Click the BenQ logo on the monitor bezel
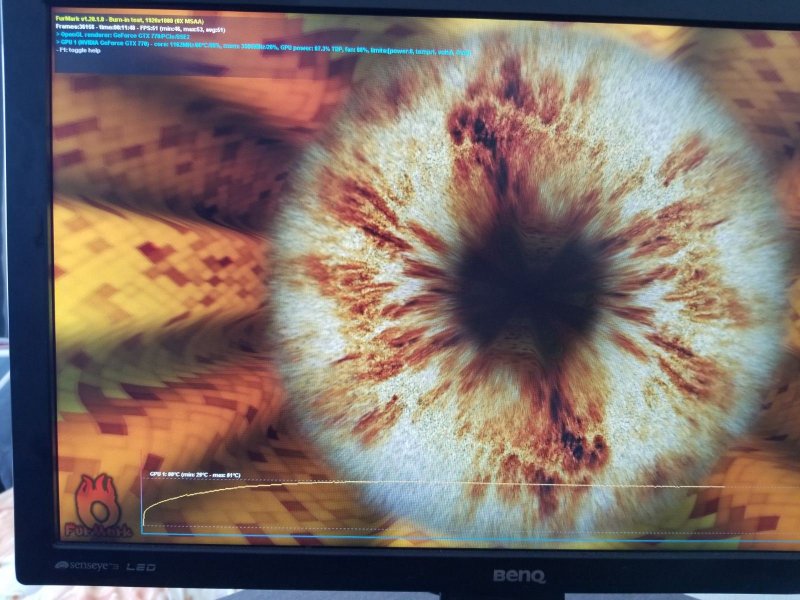 click(517, 575)
